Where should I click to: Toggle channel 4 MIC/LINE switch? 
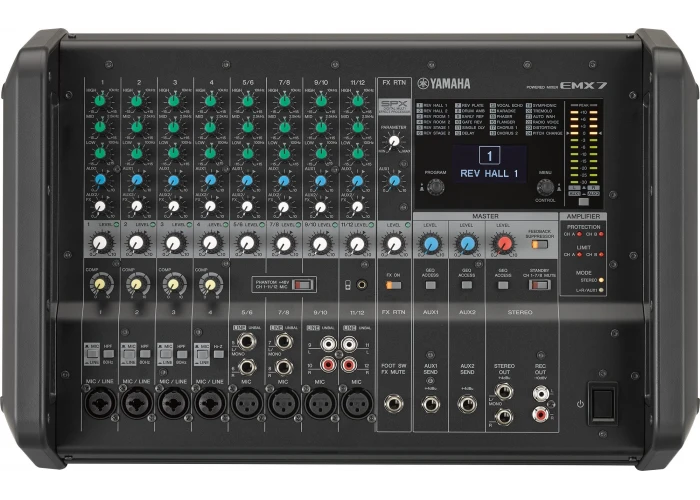pyautogui.click(x=202, y=354)
